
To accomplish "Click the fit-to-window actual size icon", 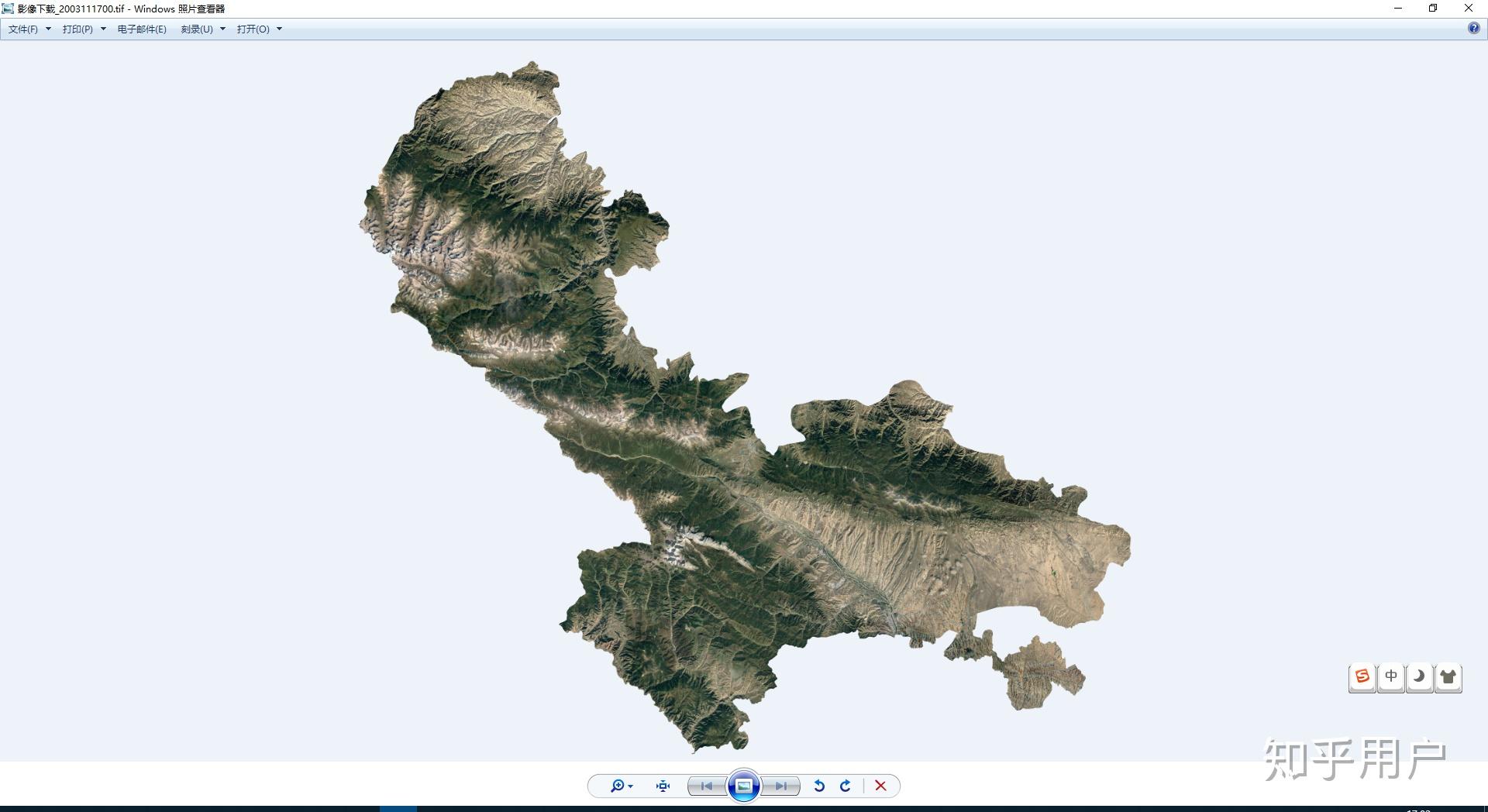I will 663,786.
